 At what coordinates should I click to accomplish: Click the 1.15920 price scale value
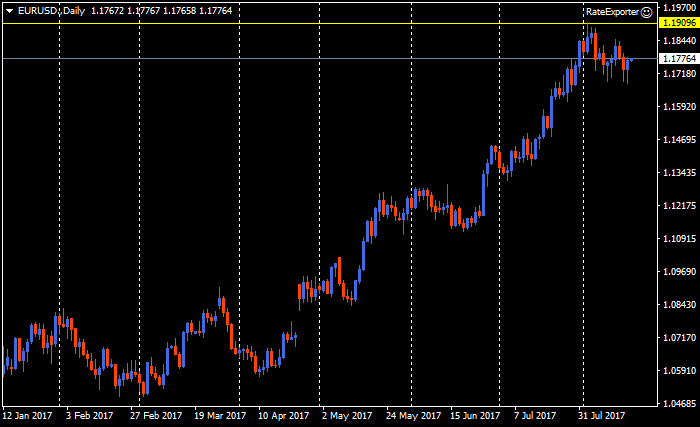[x=679, y=107]
